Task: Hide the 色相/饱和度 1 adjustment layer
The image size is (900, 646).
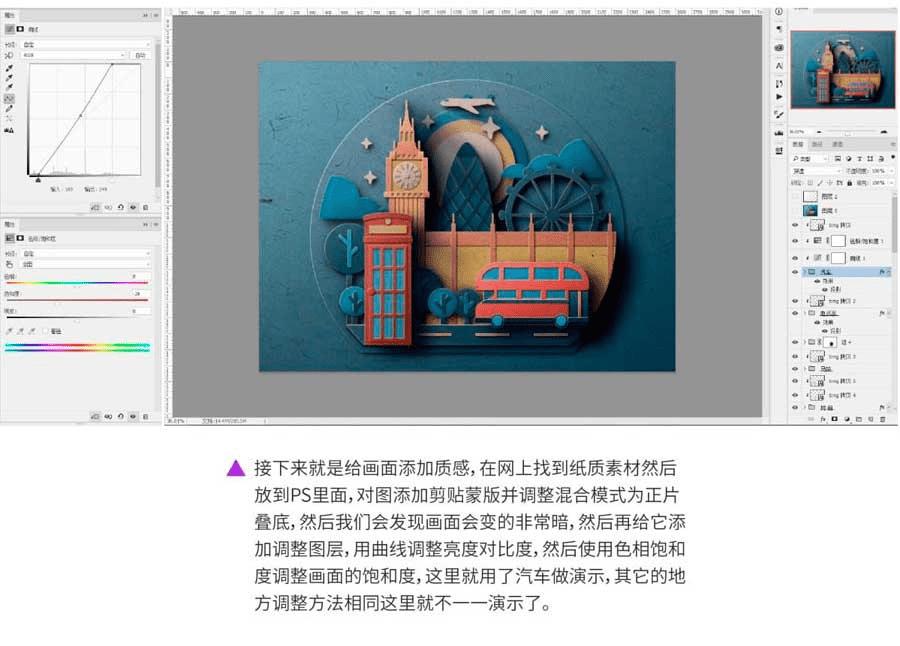Action: (x=795, y=241)
